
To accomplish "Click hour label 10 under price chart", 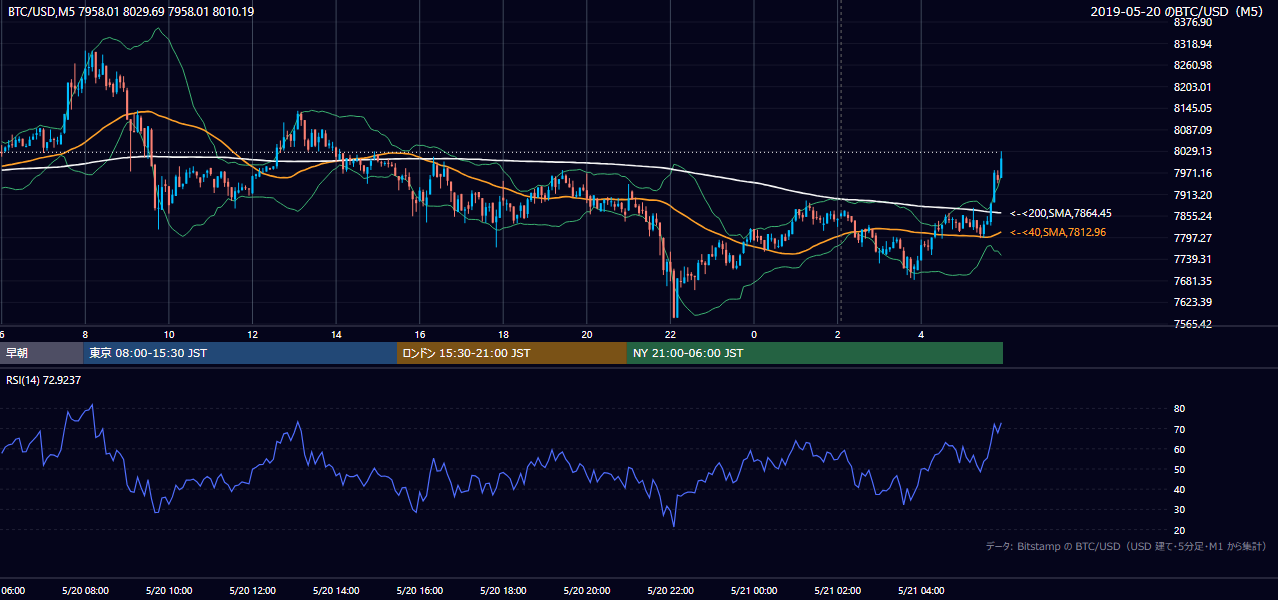I will coord(169,334).
